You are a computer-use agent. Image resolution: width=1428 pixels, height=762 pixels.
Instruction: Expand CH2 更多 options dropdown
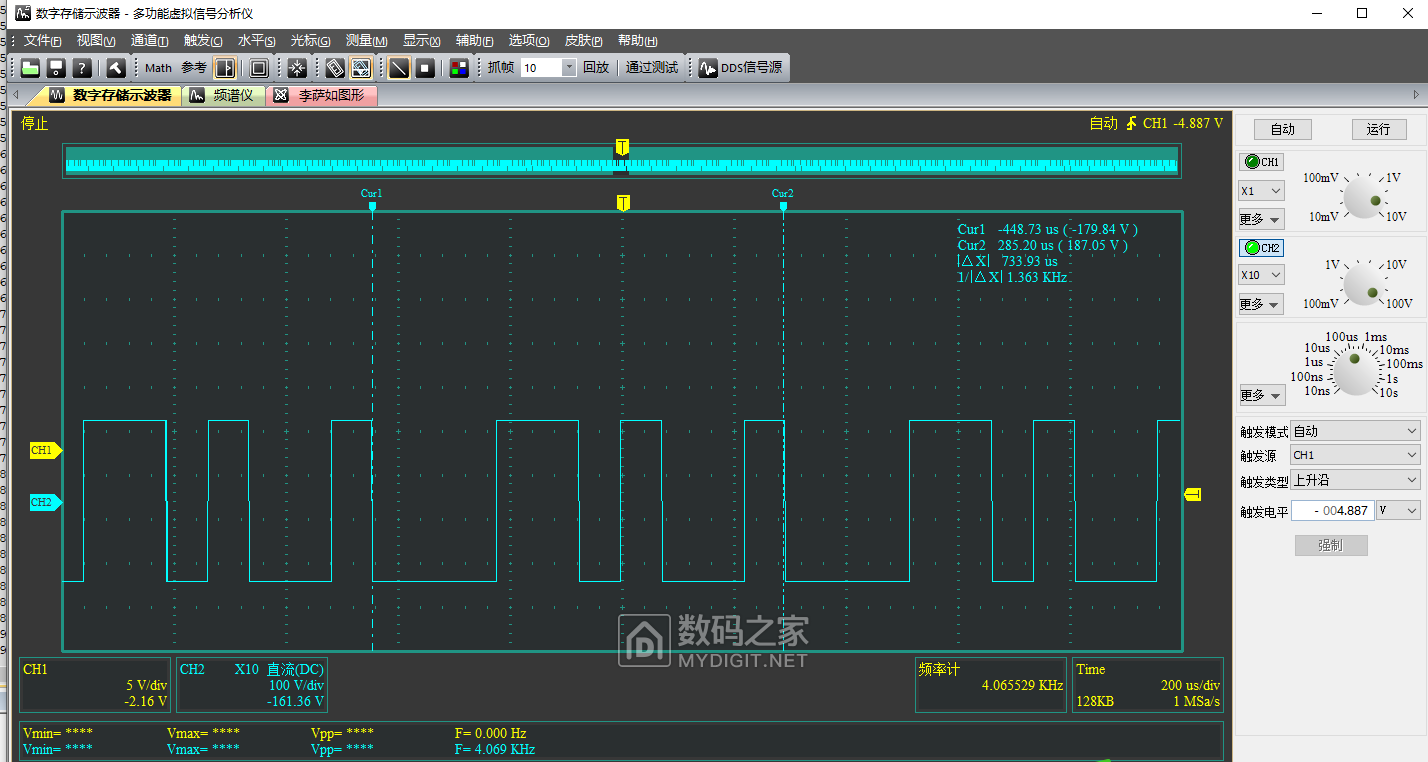[x=1261, y=304]
